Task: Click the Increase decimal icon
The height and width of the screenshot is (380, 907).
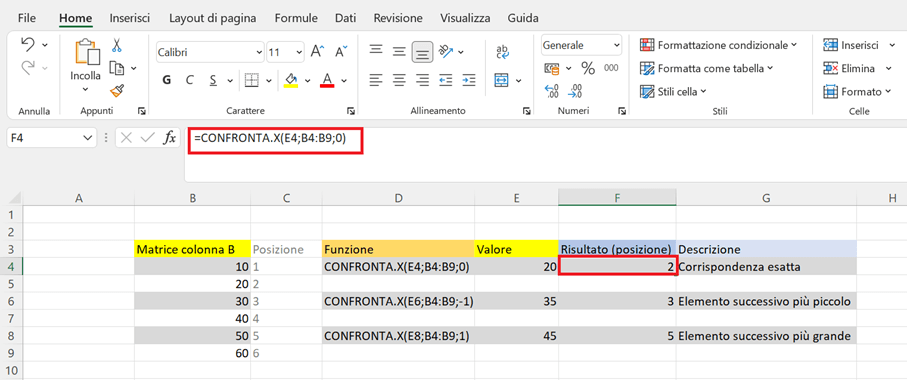Action: coord(552,91)
